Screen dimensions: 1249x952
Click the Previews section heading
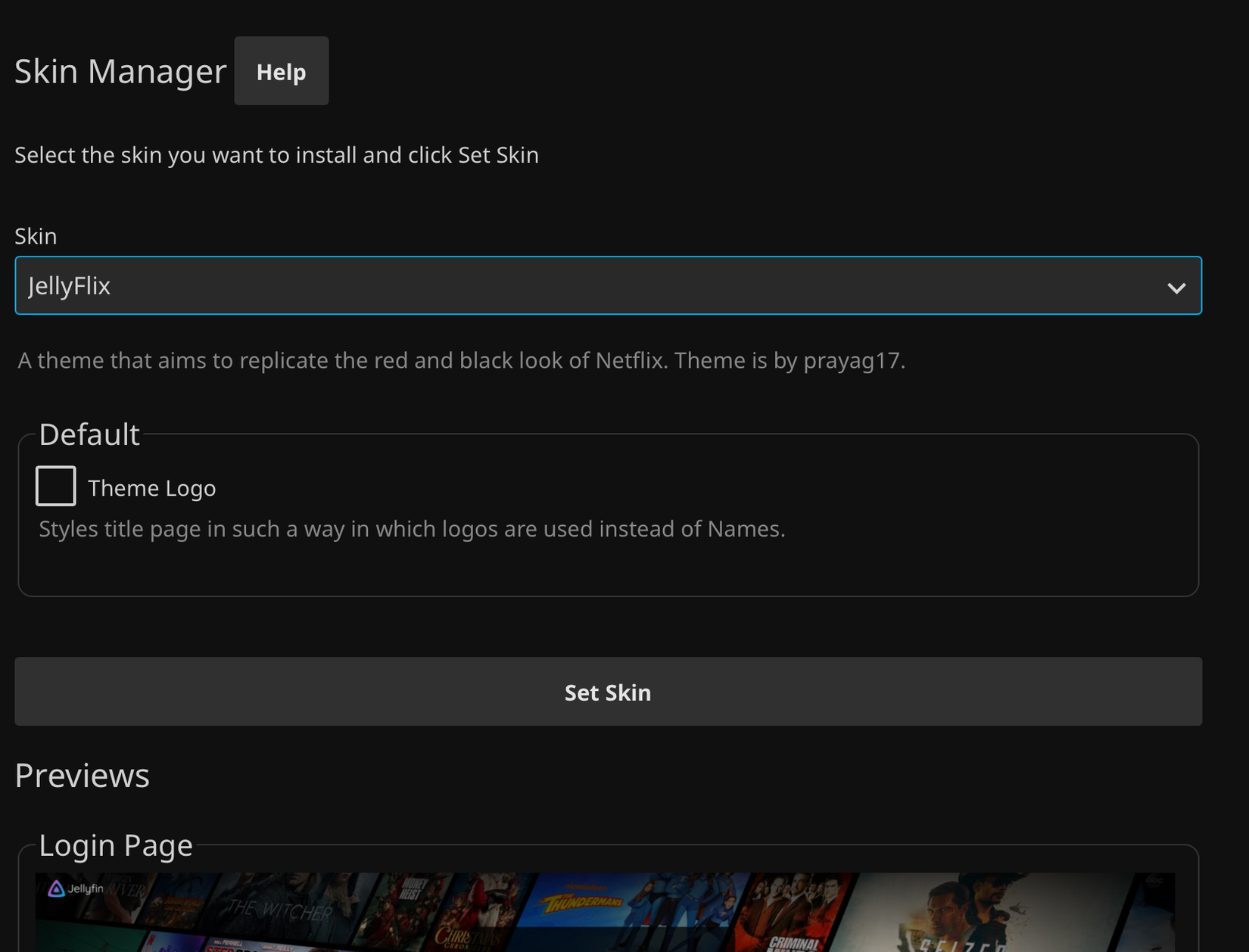tap(81, 775)
